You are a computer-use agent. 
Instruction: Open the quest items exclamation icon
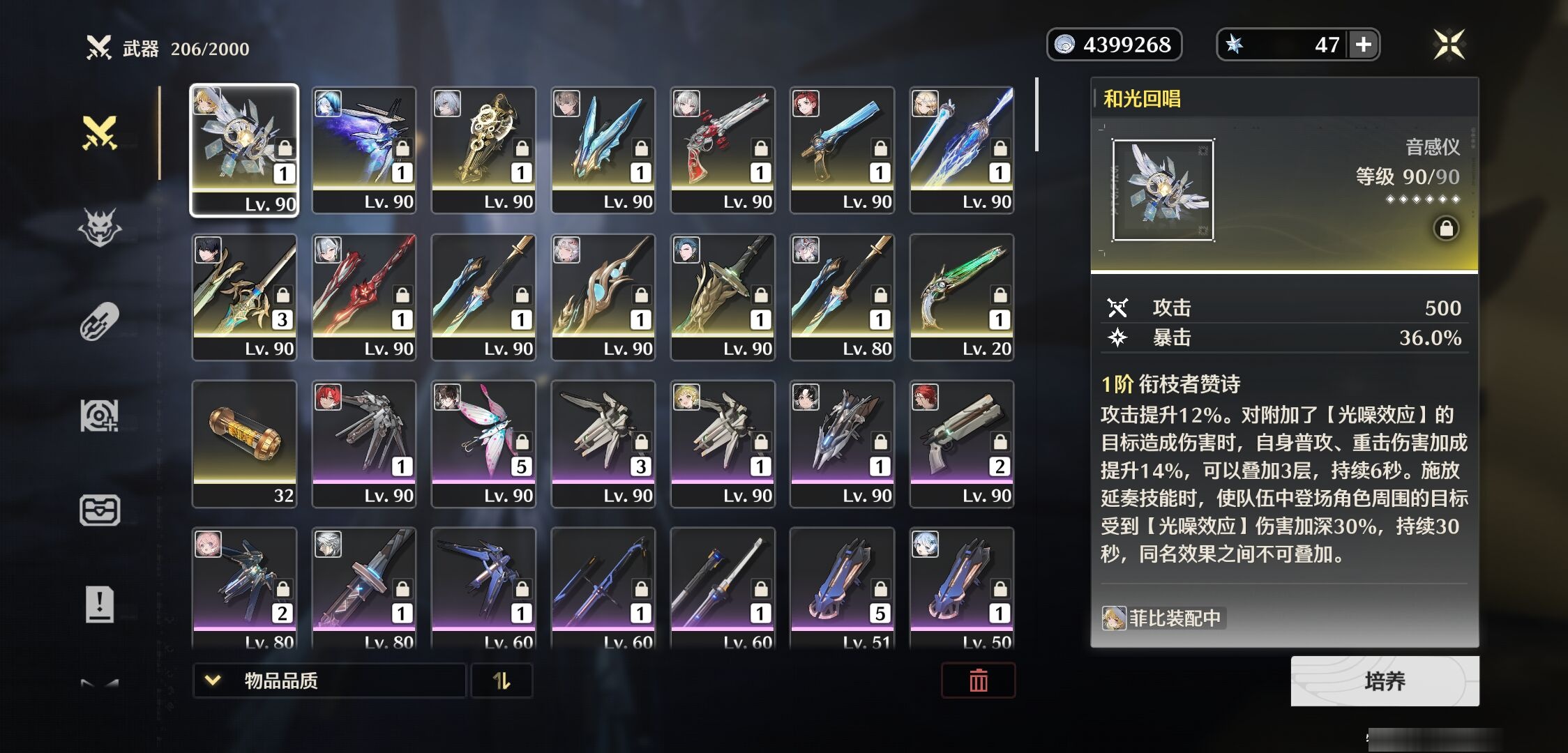click(x=100, y=604)
